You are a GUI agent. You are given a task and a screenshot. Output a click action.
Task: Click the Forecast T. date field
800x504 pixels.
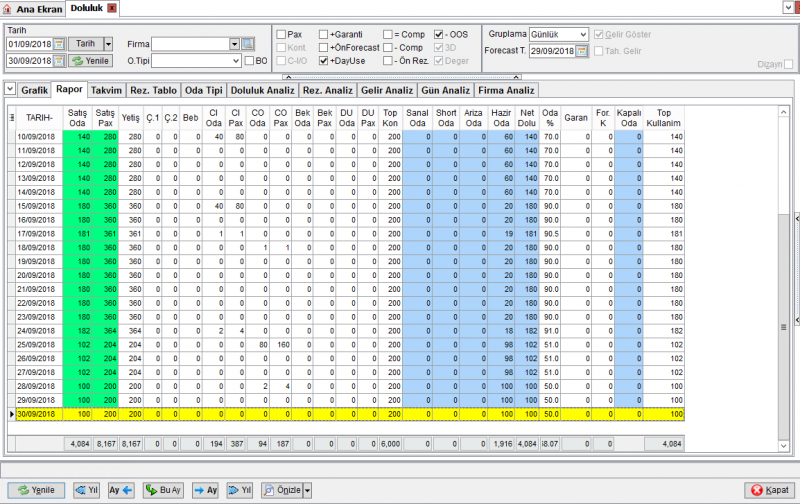click(x=553, y=51)
